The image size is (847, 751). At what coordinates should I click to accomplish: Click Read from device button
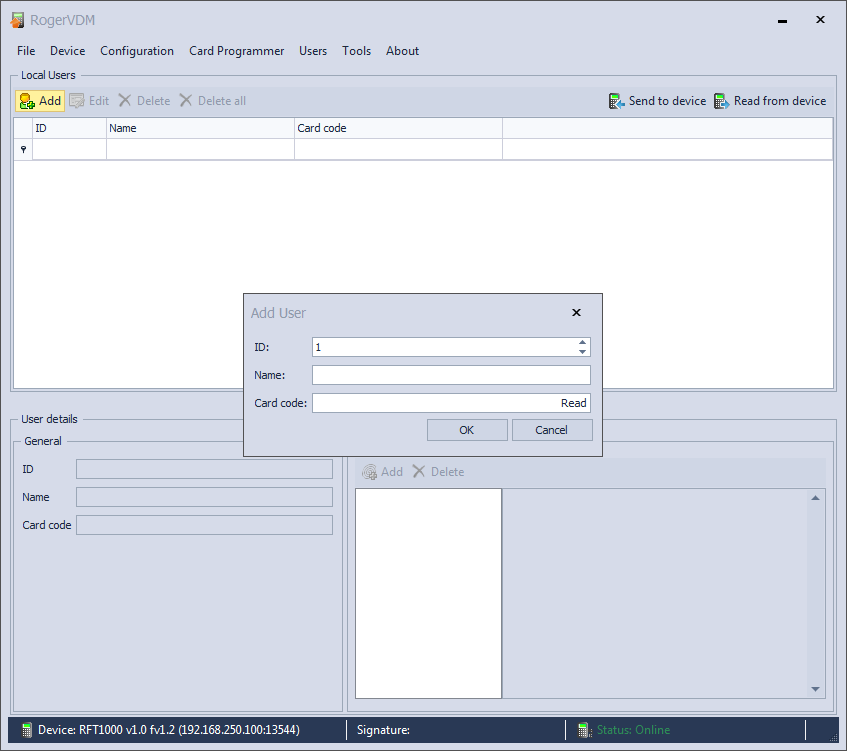coord(770,101)
